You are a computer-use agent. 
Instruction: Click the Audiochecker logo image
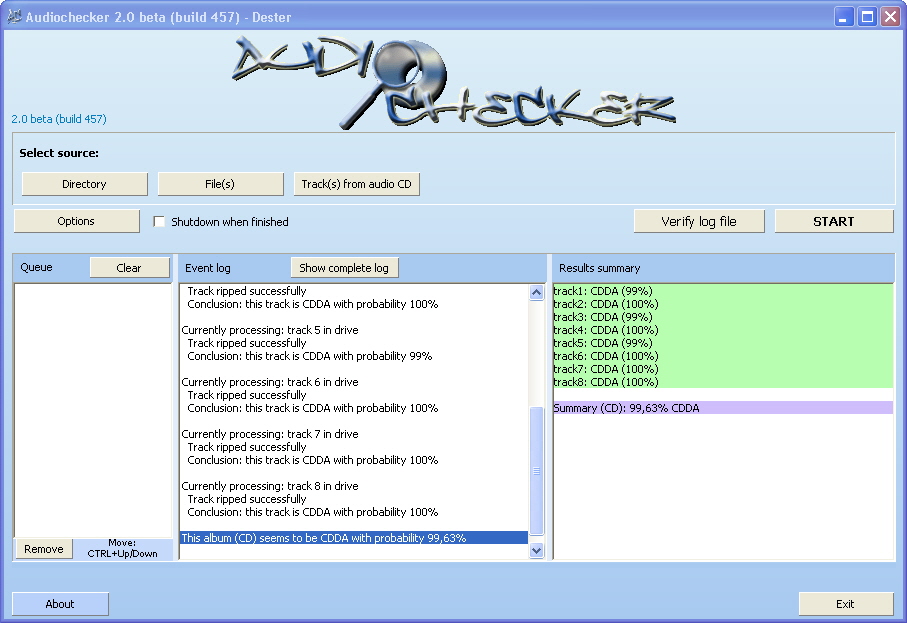[452, 84]
